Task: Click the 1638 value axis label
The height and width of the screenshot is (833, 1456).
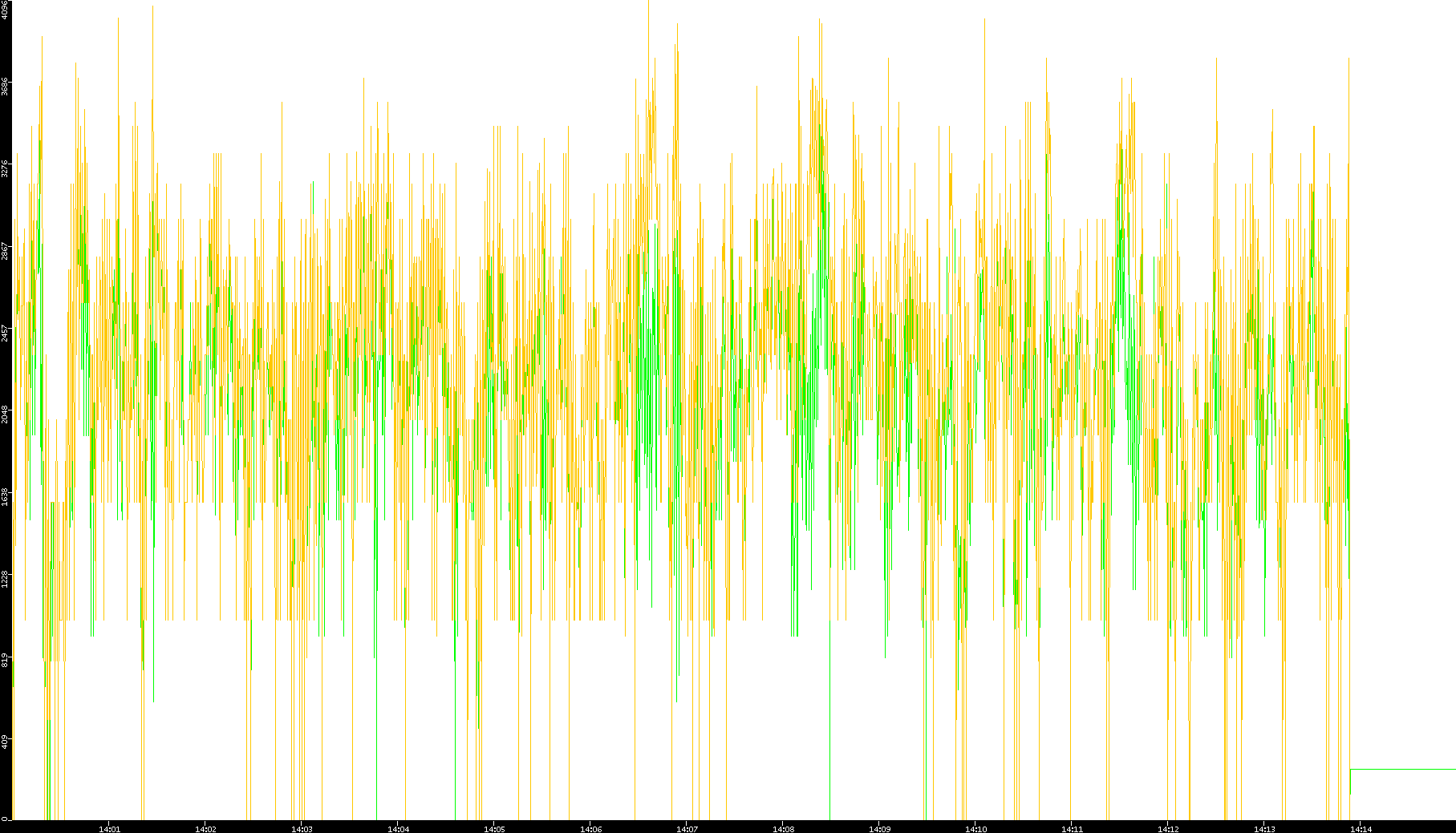Action: (x=5, y=497)
